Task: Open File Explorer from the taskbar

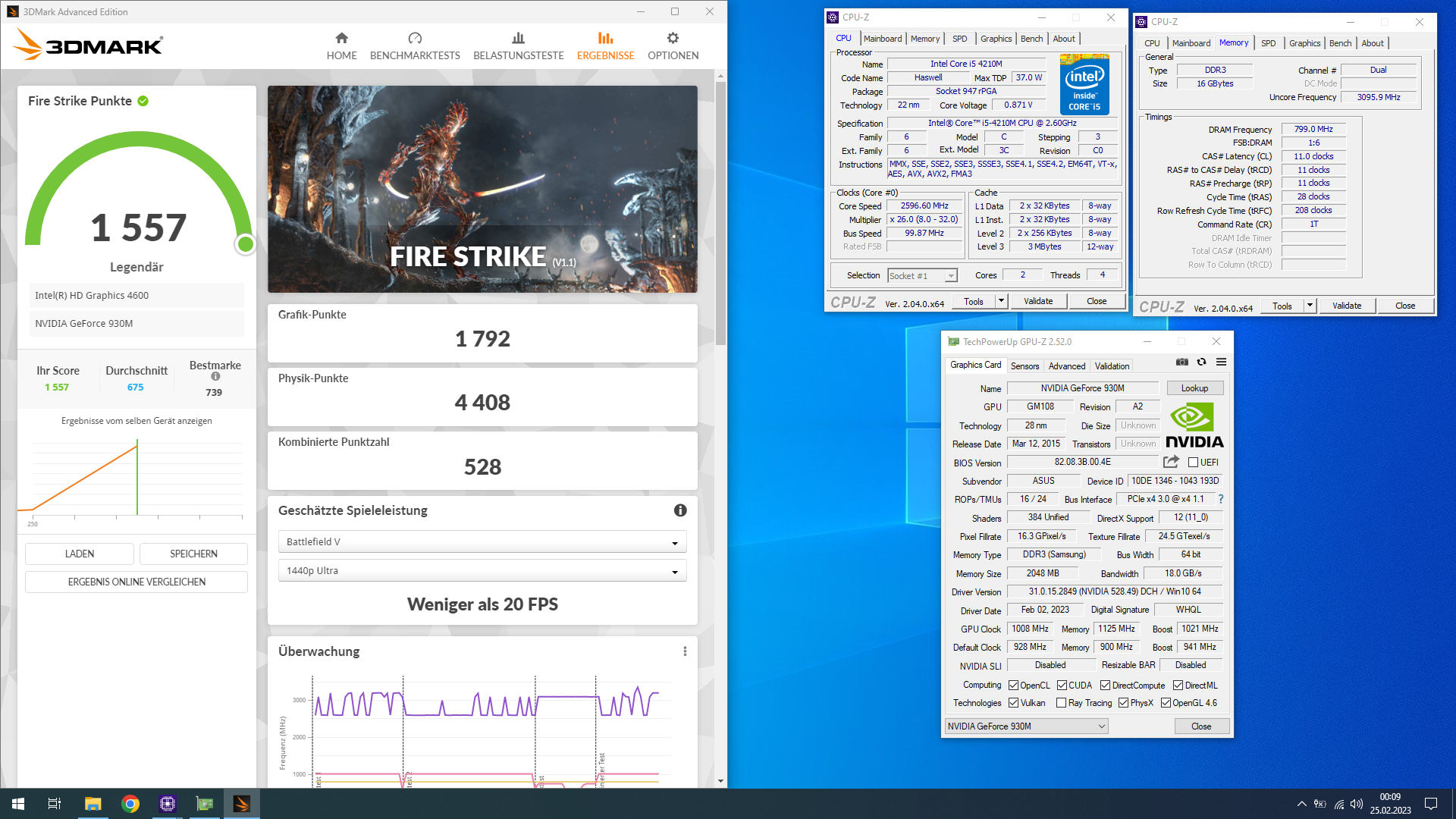Action: click(93, 804)
